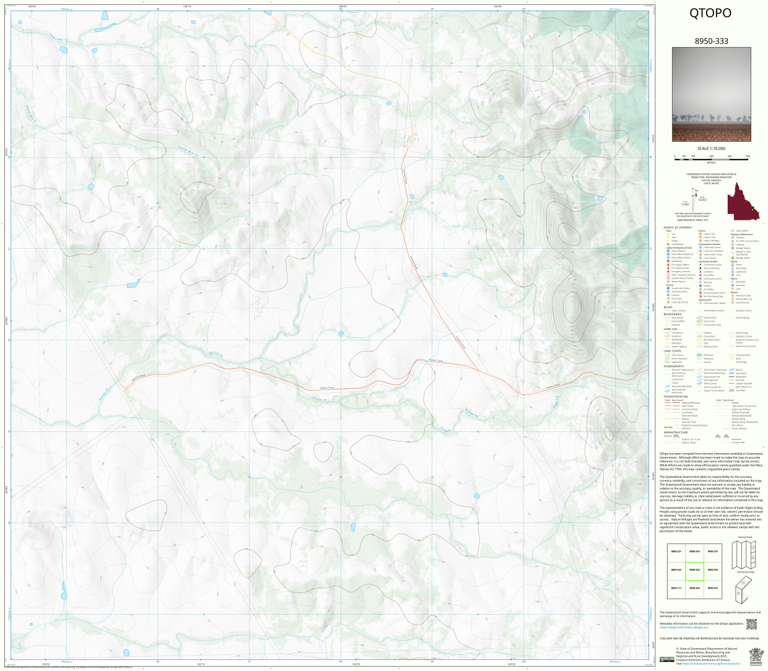Click the metre scale bar graphic
This screenshot has width=768, height=671.
point(711,157)
